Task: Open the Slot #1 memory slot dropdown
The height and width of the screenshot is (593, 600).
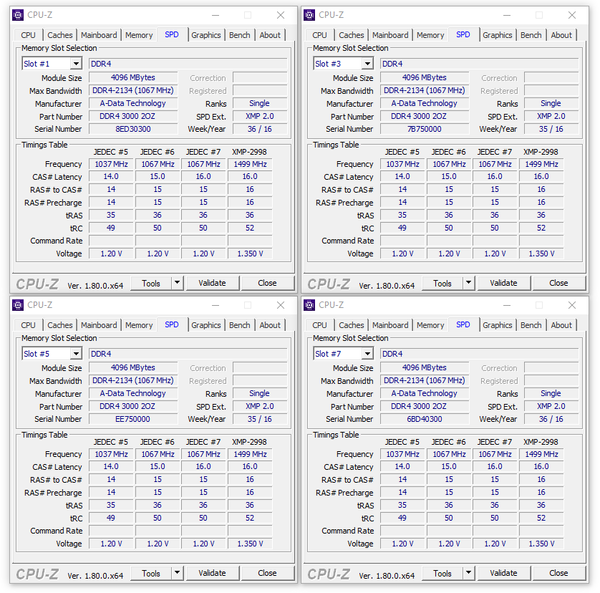Action: click(76, 64)
